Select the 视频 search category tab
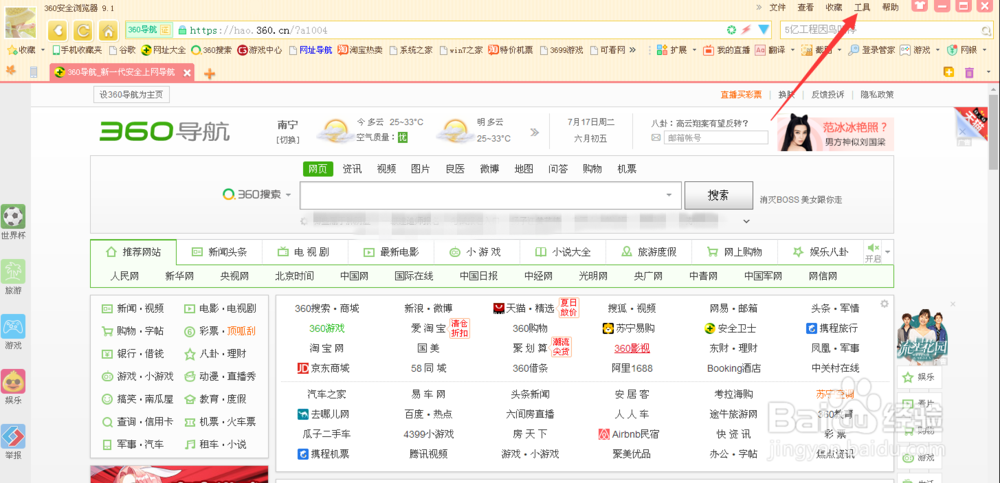1000x483 pixels. click(x=386, y=168)
